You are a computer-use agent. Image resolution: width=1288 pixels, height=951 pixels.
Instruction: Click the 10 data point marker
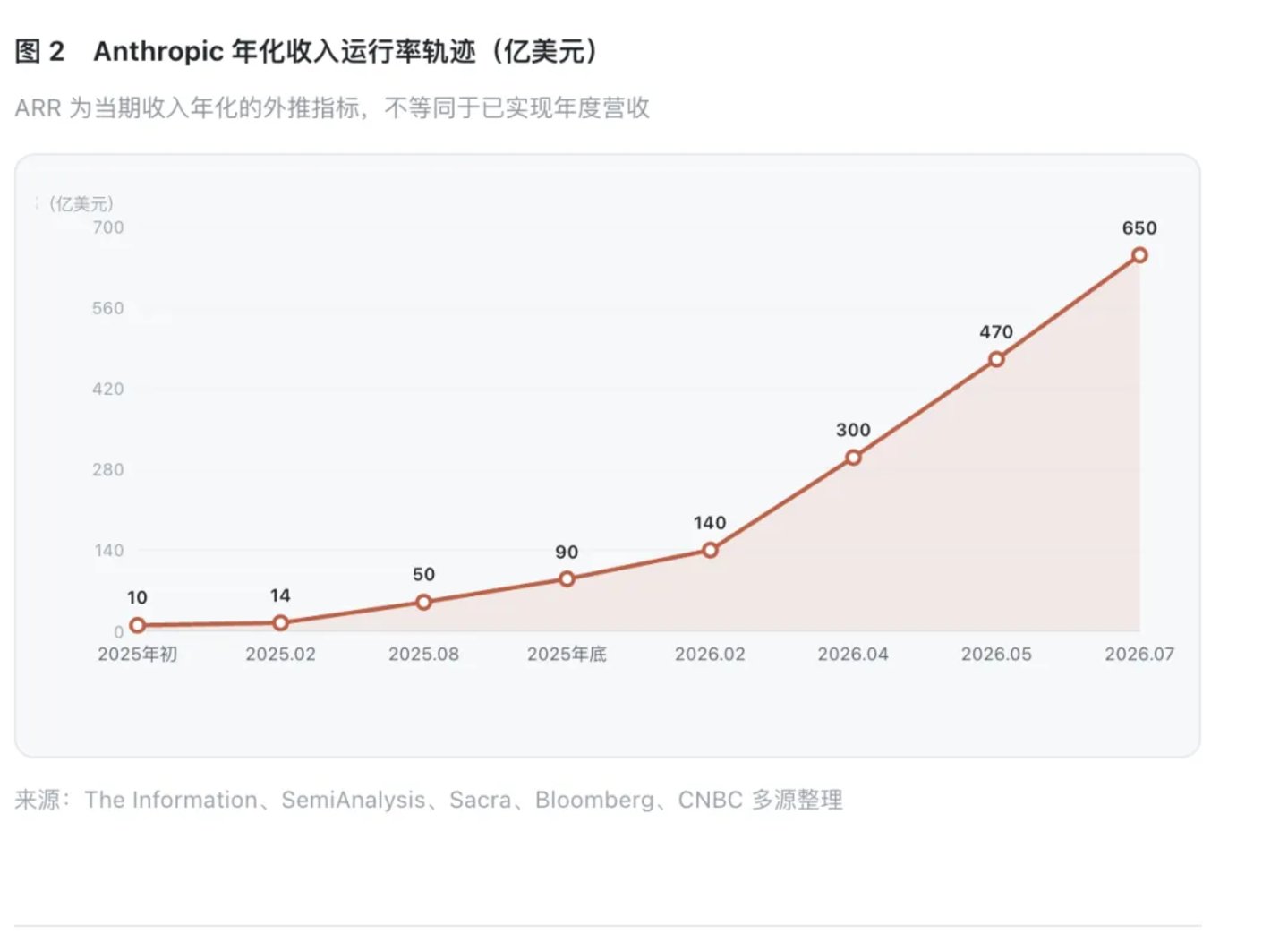tap(137, 625)
